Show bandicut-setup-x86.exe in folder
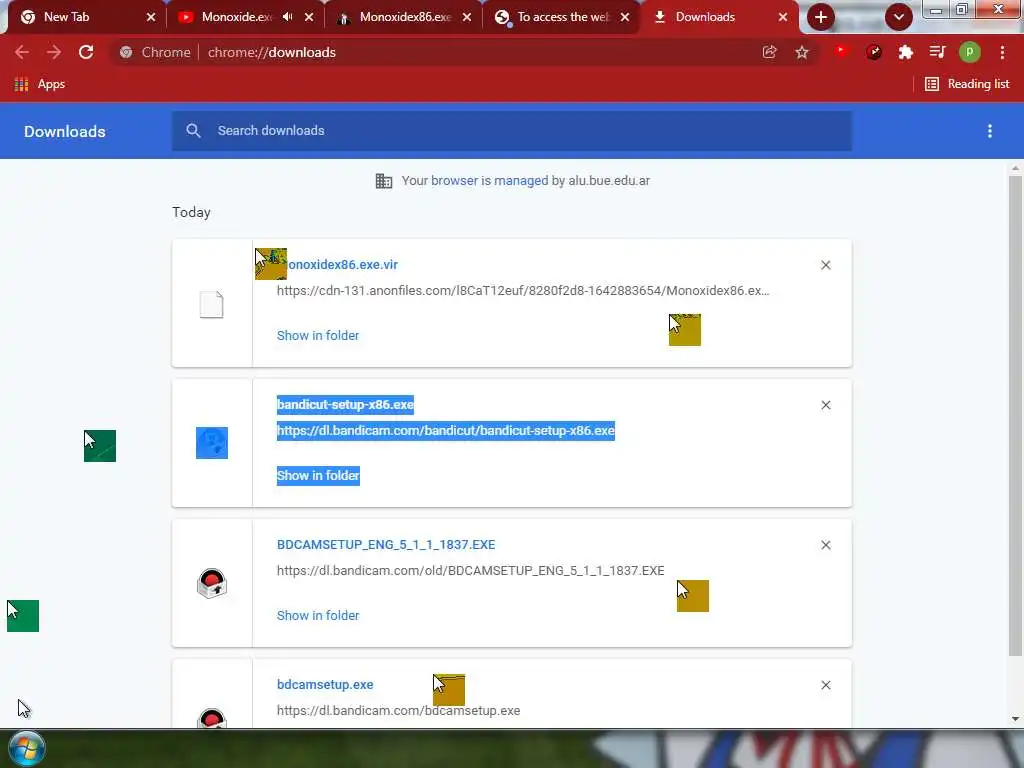 tap(318, 475)
